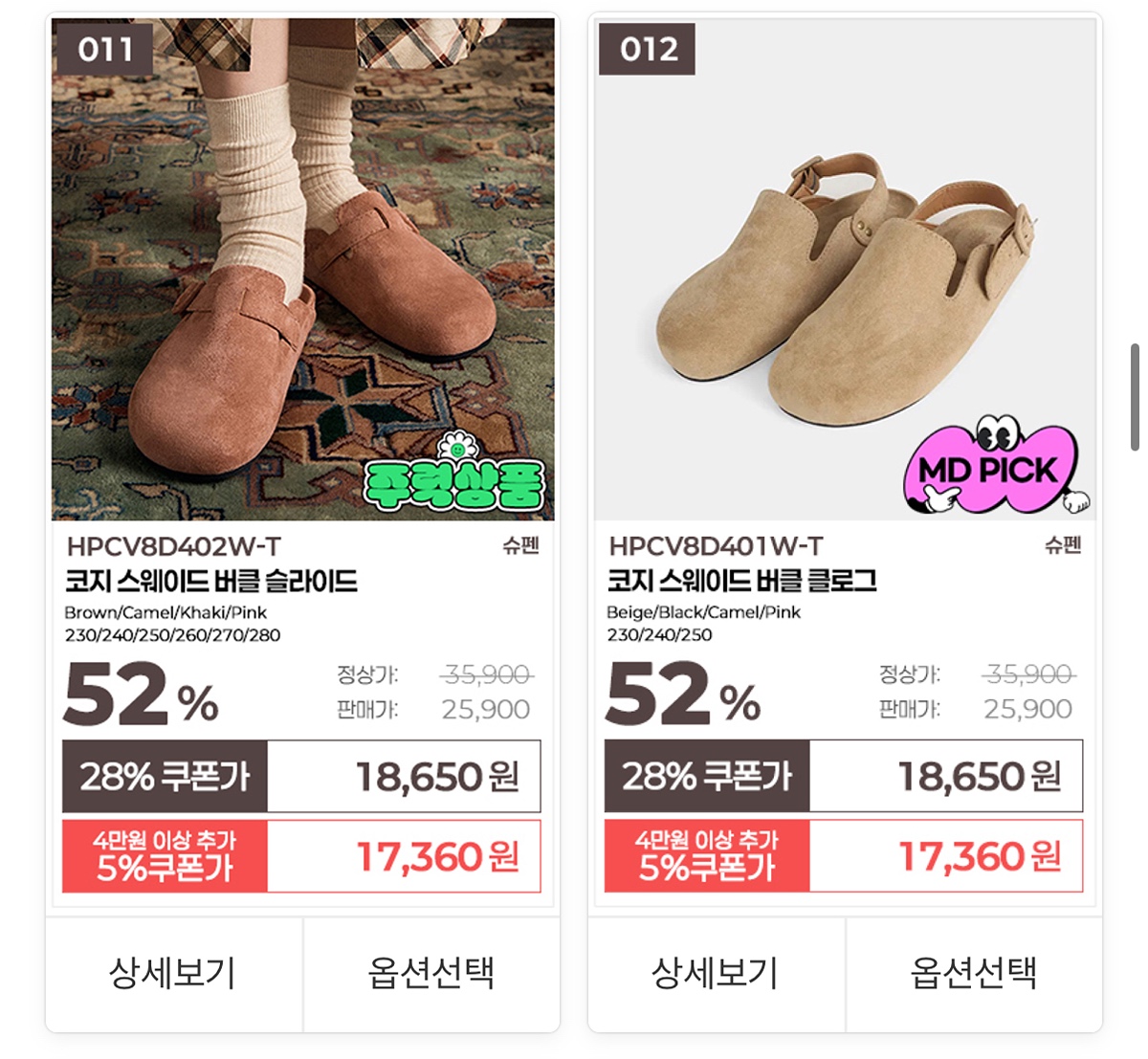
Task: Click the 012 rank number badge
Action: pos(648,48)
